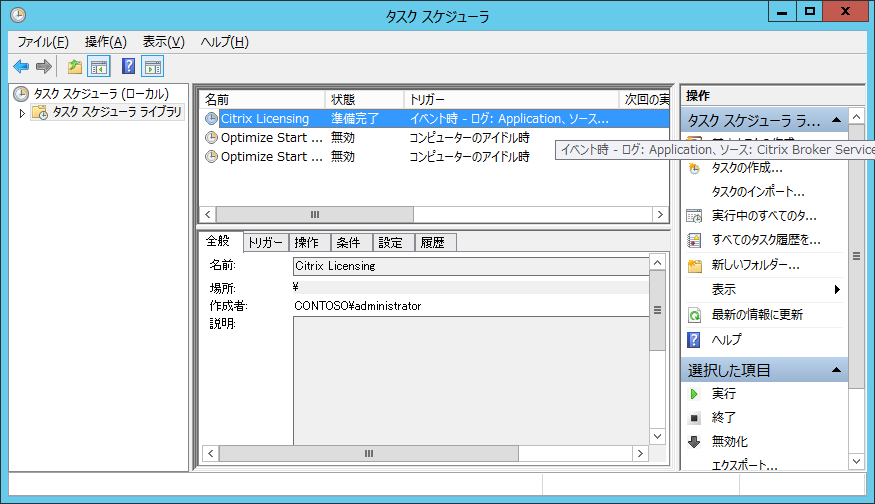Toggle the action pane toolbar icon

(x=153, y=66)
